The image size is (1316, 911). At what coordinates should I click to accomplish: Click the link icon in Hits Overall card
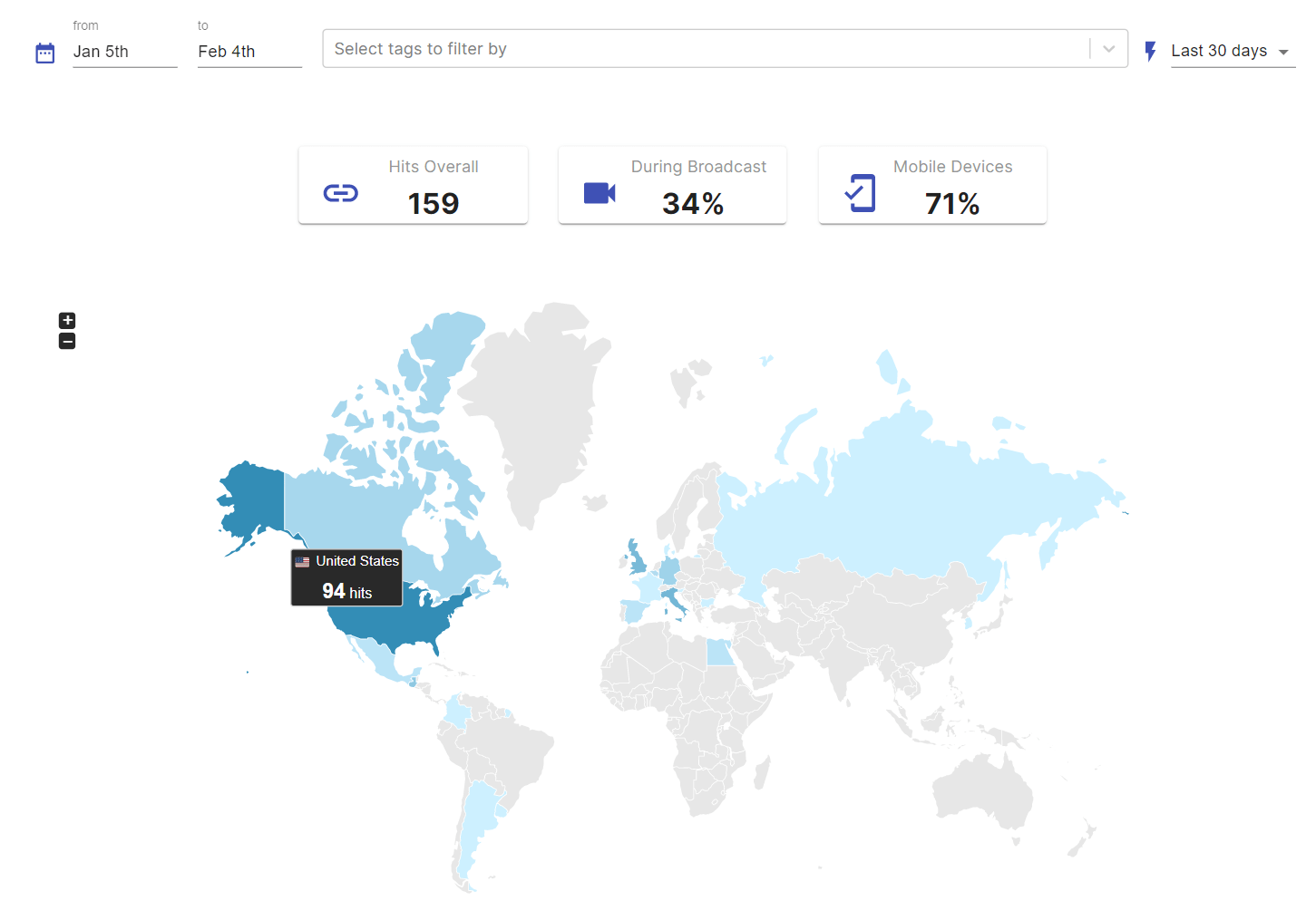[x=341, y=193]
